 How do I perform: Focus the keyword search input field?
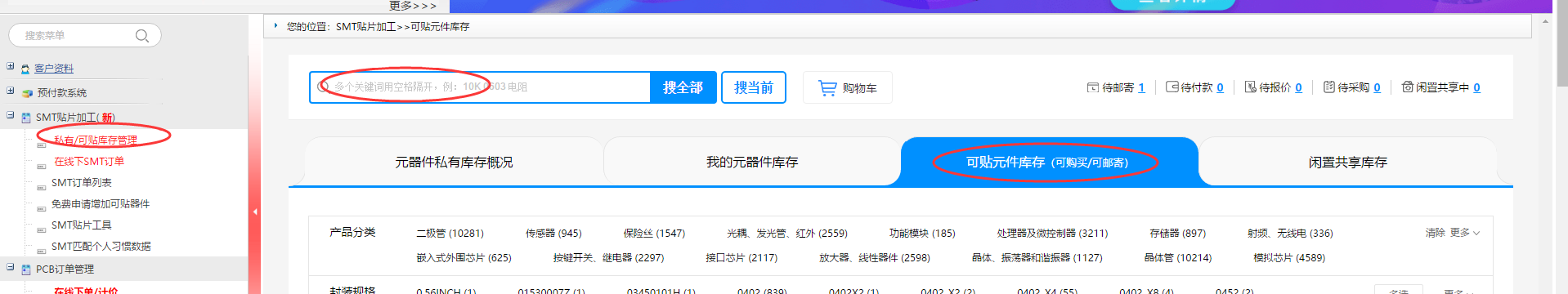click(x=480, y=87)
